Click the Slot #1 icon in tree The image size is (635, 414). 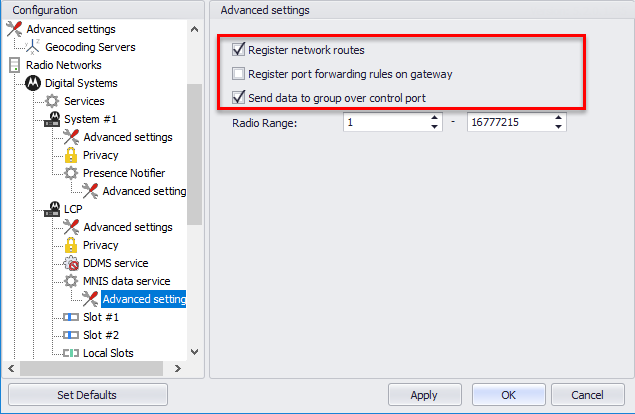tap(71, 317)
